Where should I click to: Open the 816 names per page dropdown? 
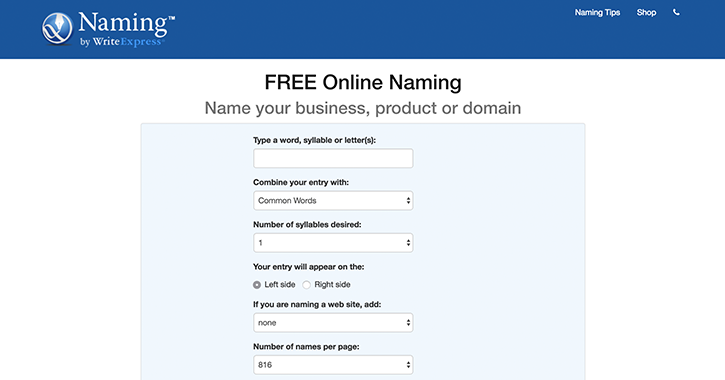[333, 365]
